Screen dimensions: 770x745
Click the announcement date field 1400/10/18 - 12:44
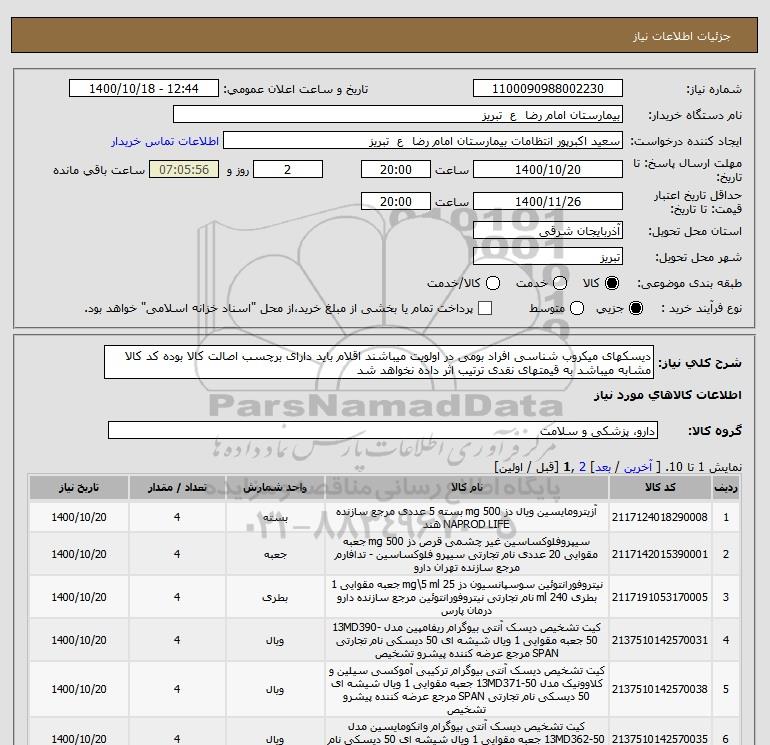(x=143, y=88)
